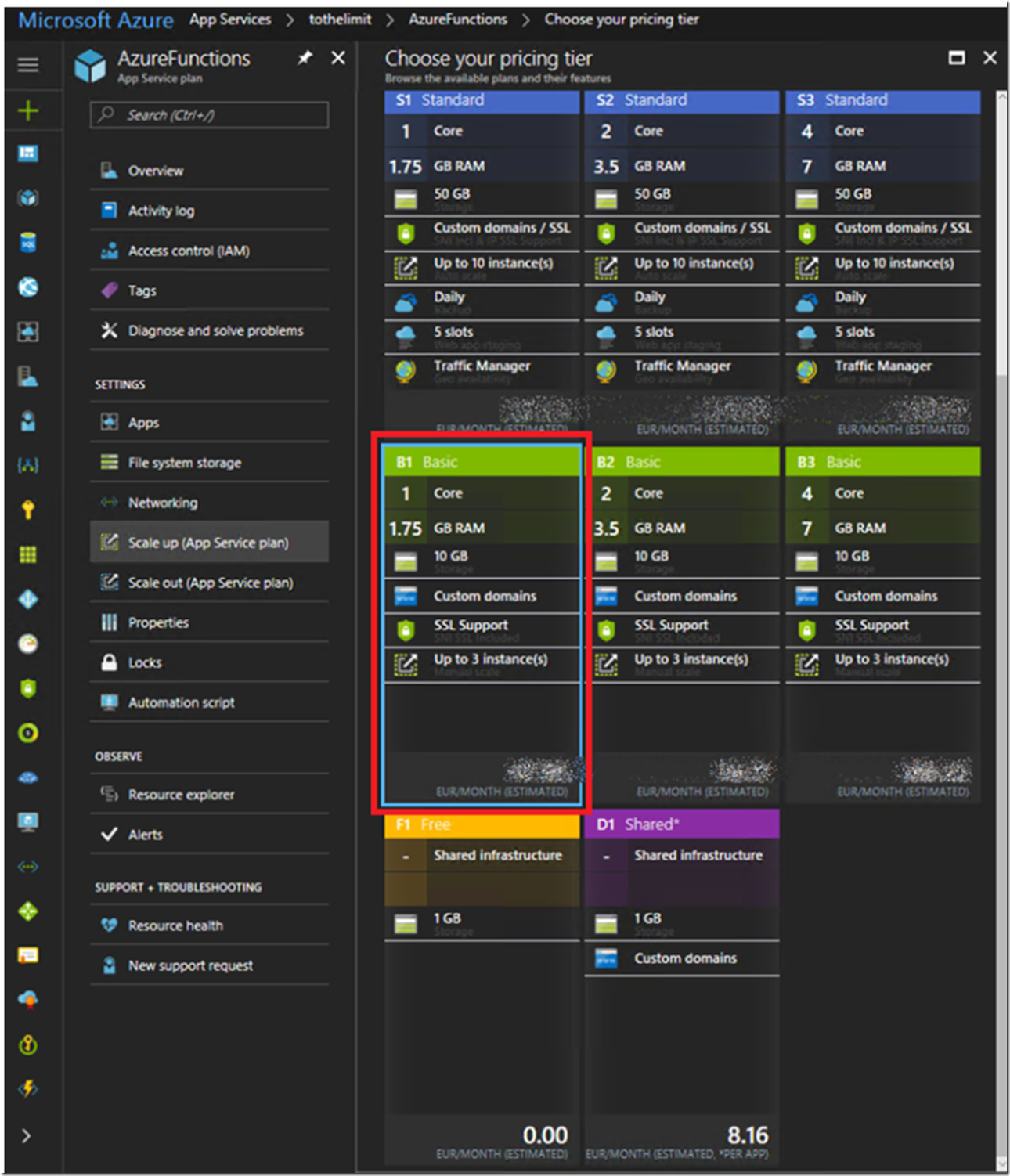Open Resource health

pos(209,925)
